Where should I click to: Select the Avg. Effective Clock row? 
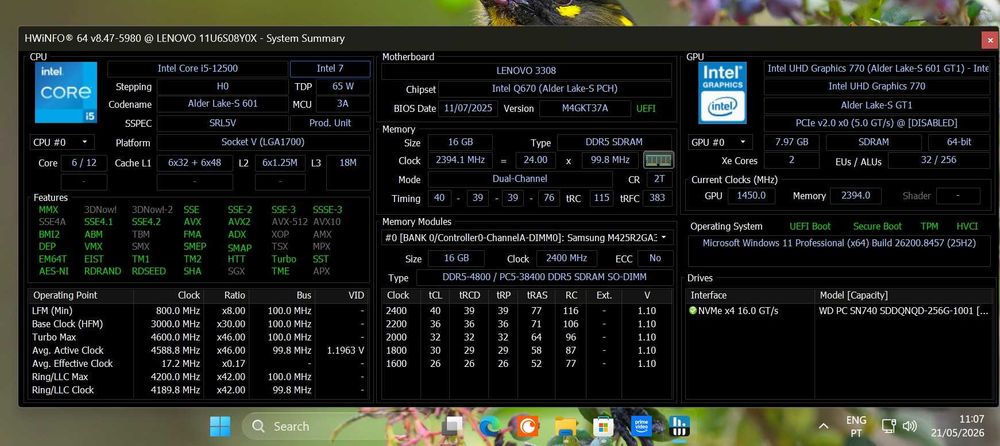tap(199, 364)
